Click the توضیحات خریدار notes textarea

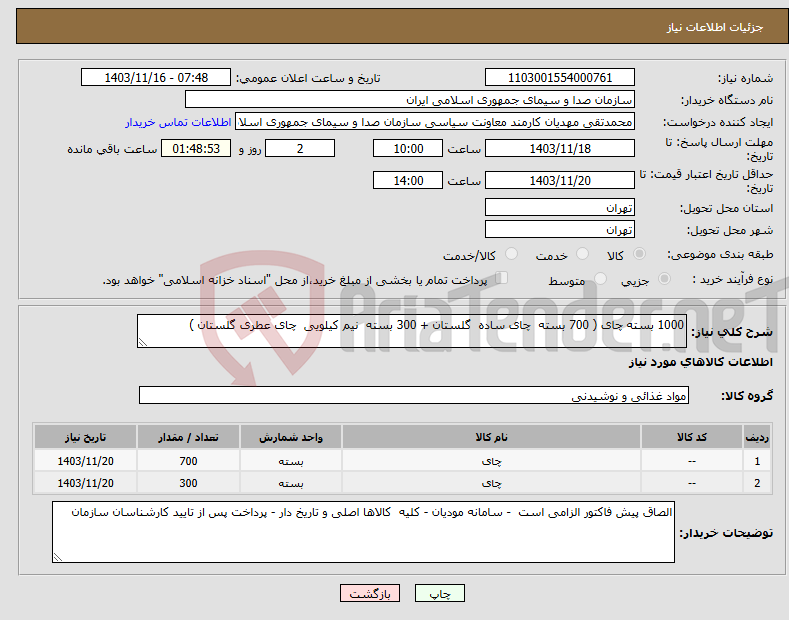pyautogui.click(x=363, y=532)
